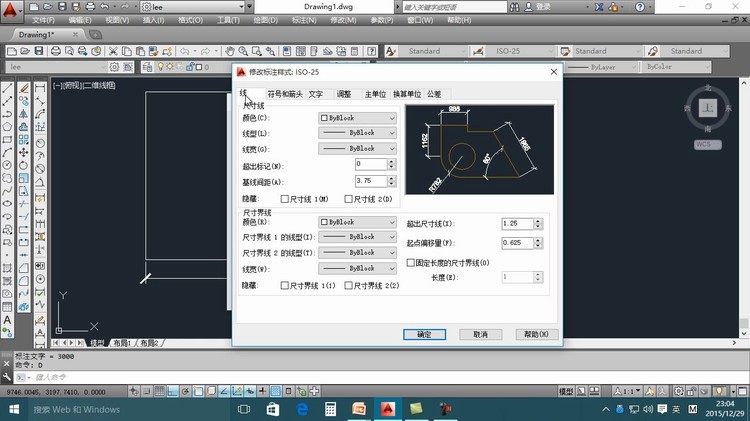Select the Linear dimension tool
This screenshot has height=421, width=750.
click(40, 89)
